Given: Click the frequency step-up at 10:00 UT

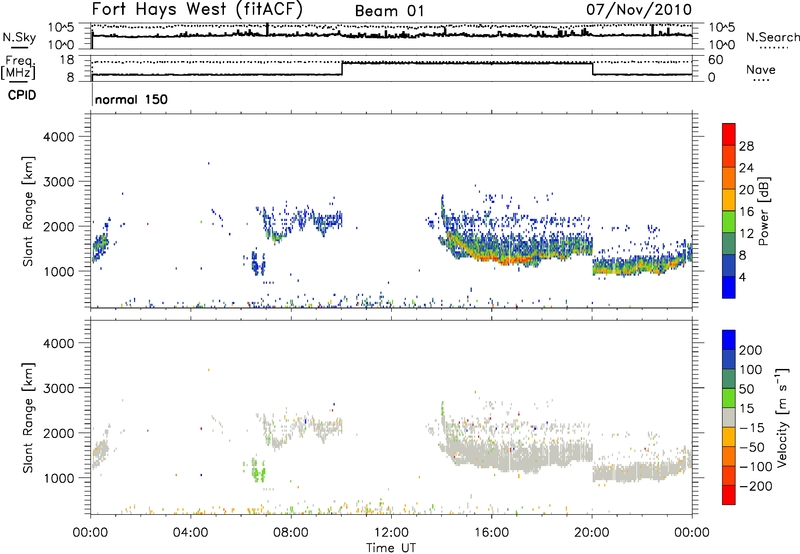Looking at the screenshot, I should tap(342, 68).
